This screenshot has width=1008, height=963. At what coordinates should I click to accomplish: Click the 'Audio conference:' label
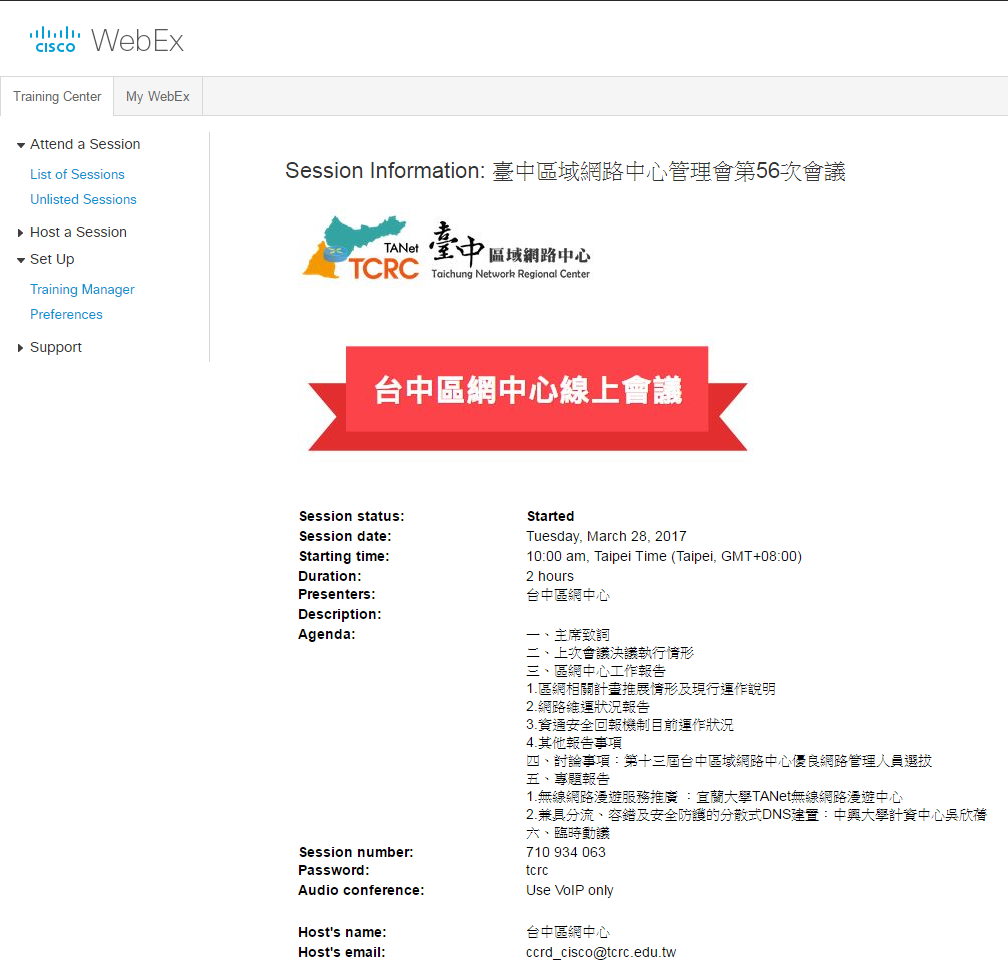[361, 890]
